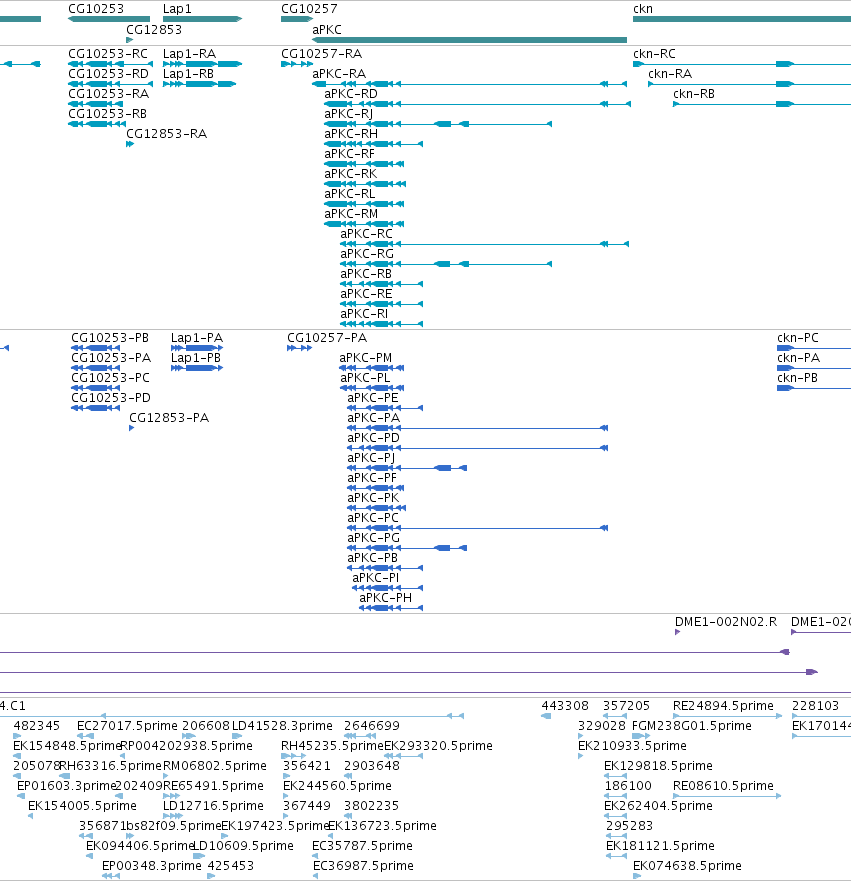Select the aPKC-PK protein label

point(373,498)
